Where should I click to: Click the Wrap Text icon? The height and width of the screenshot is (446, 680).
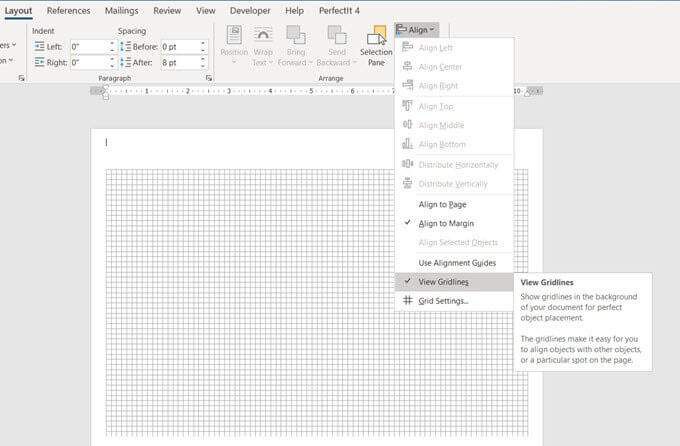point(263,35)
